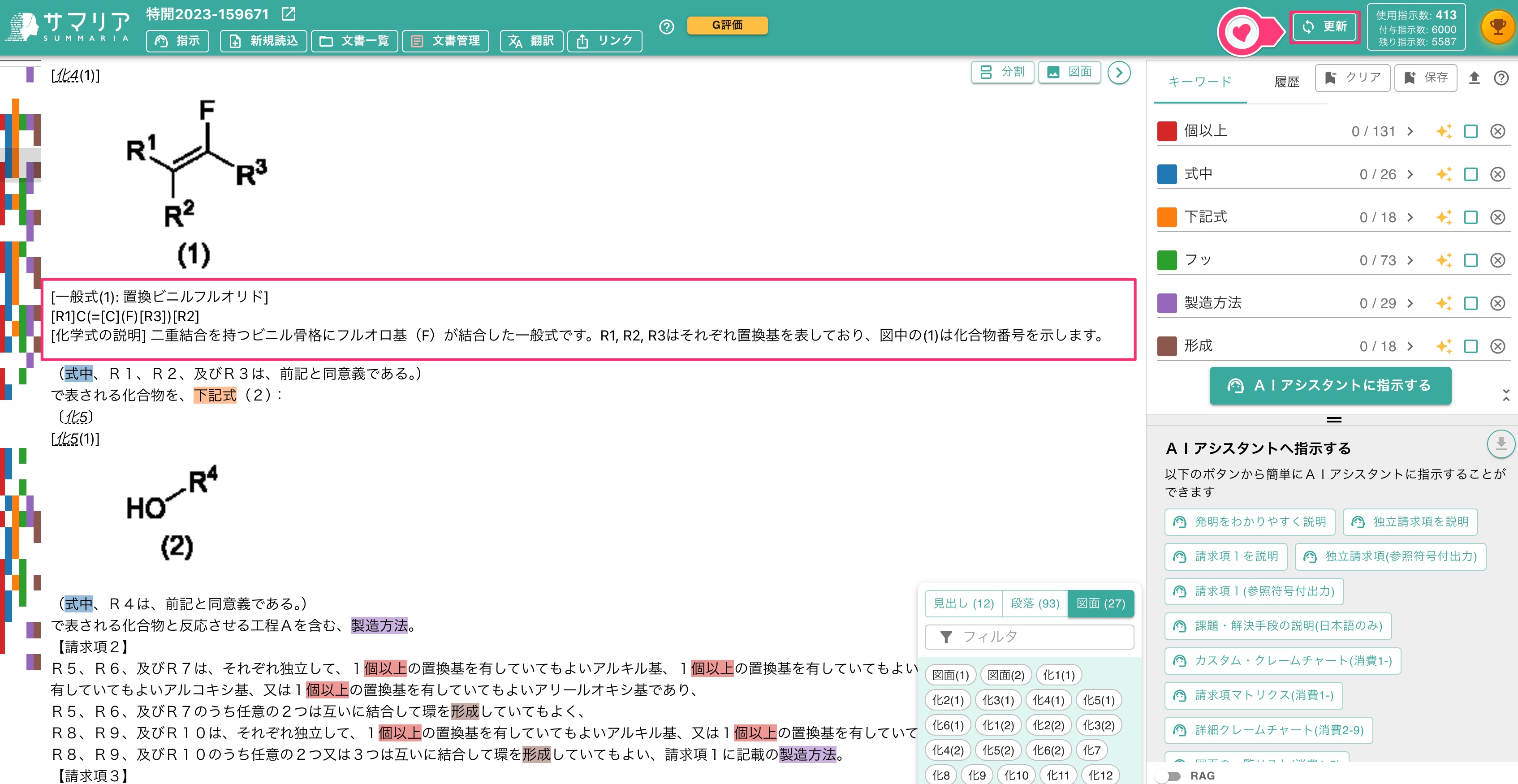Open 文書一覧 in the top toolbar
This screenshot has width=1518, height=784.
354,41
